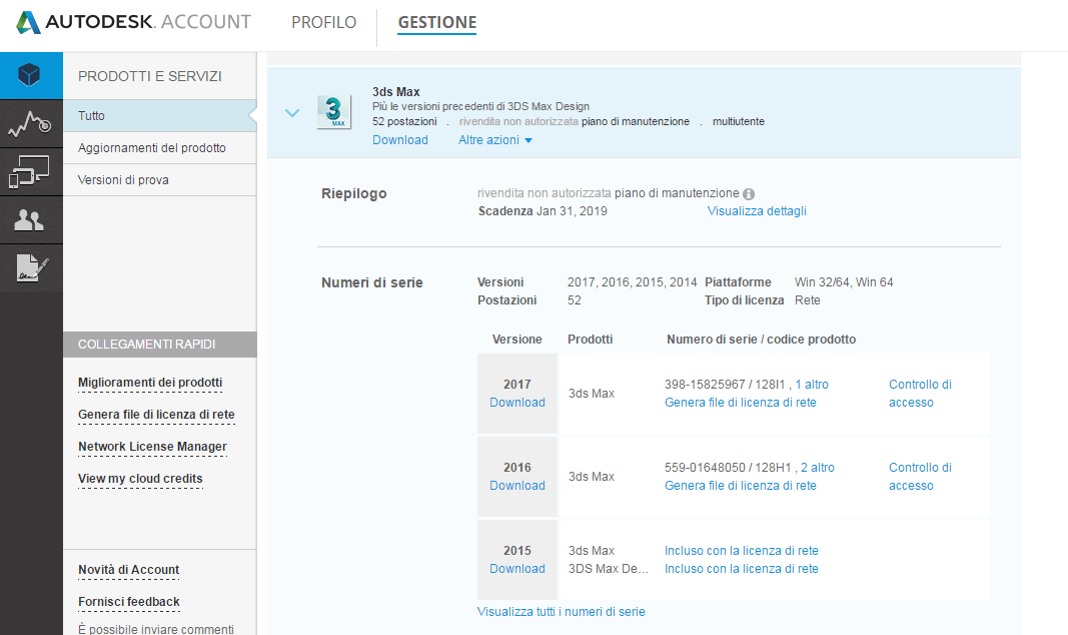1068x635 pixels.
Task: Switch to the GESTIONE tab
Action: click(437, 22)
